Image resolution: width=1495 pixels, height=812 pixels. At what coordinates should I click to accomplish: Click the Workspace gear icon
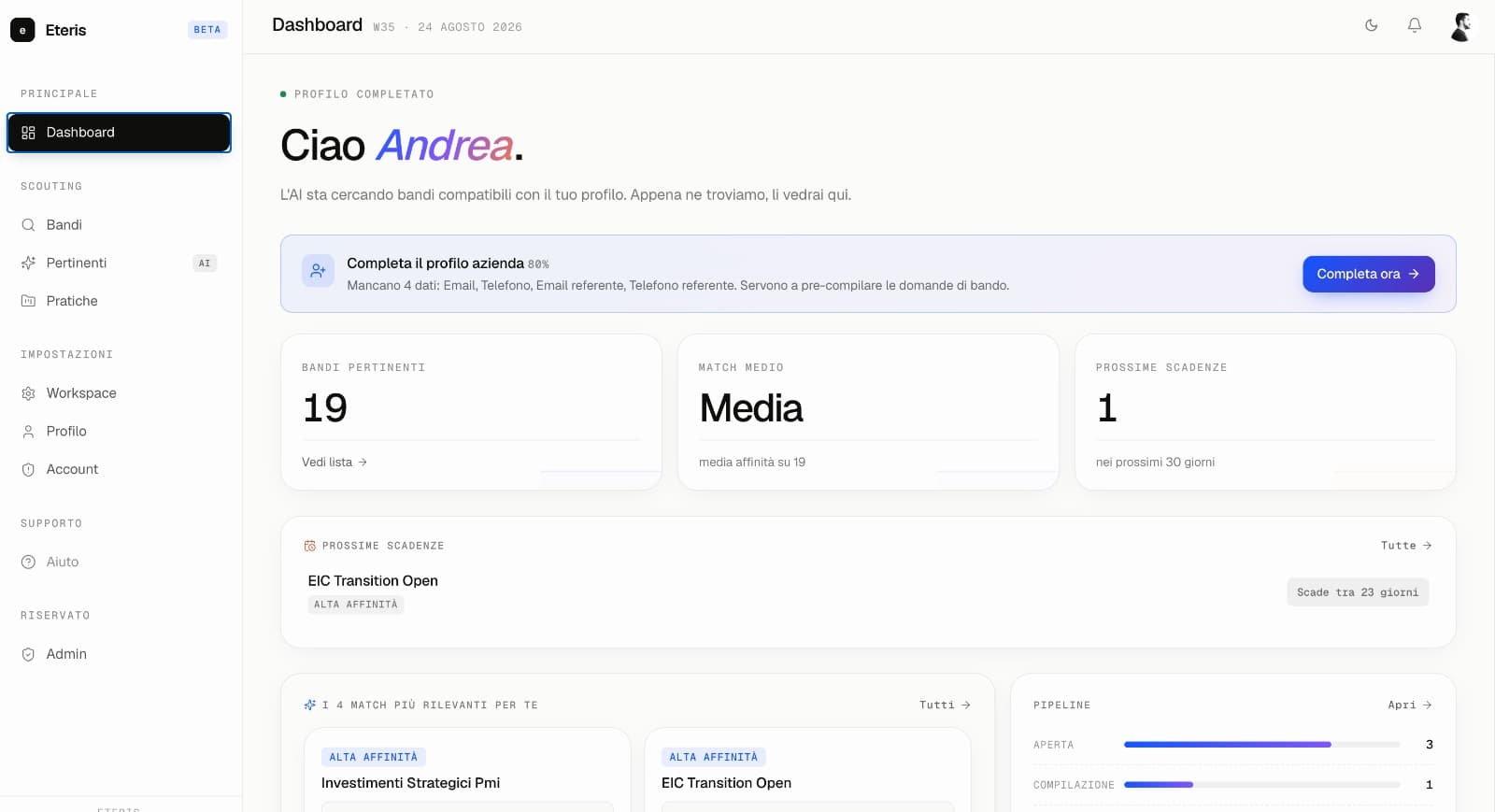[28, 393]
